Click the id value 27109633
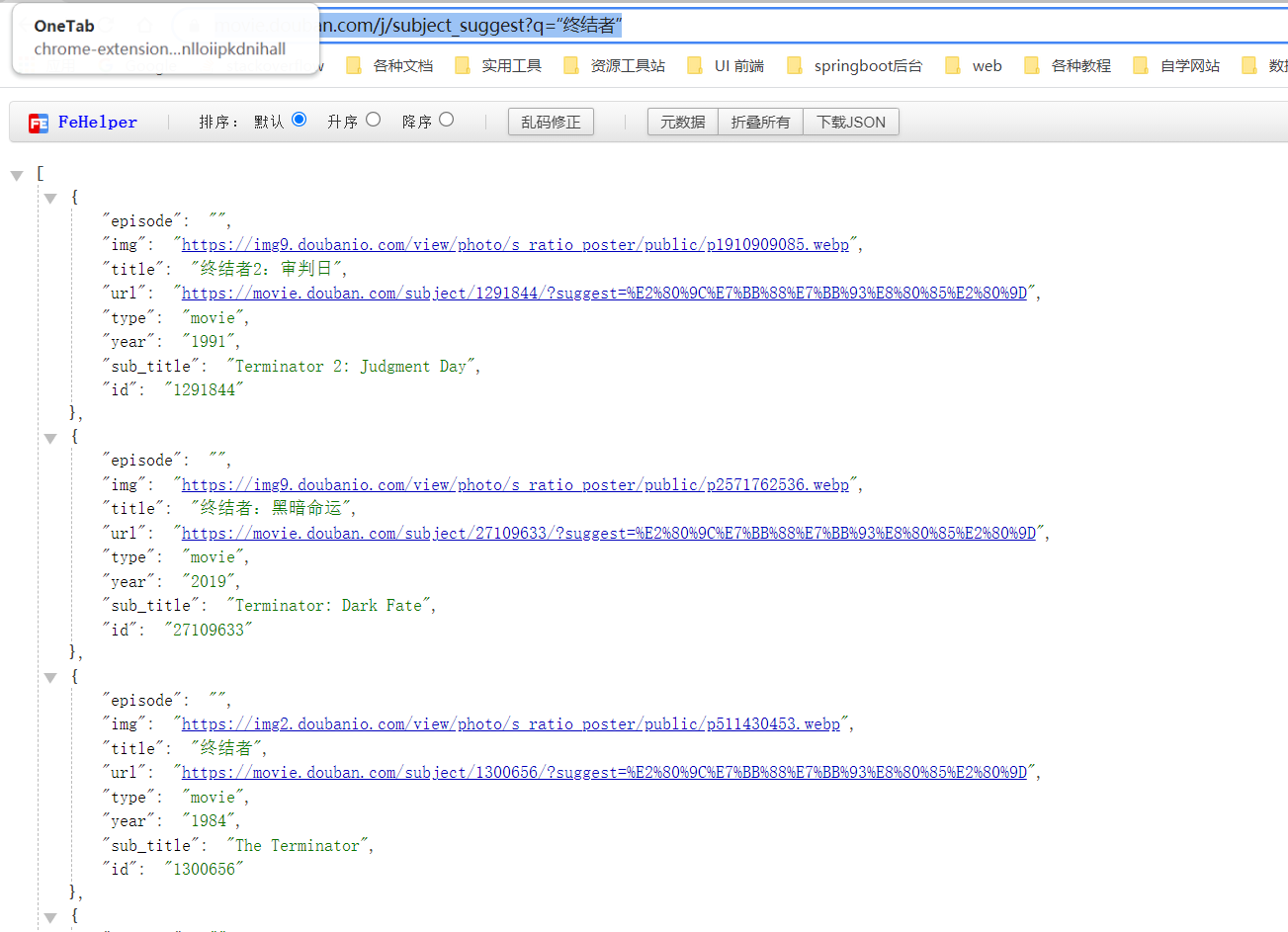The height and width of the screenshot is (932, 1288). coord(209,631)
